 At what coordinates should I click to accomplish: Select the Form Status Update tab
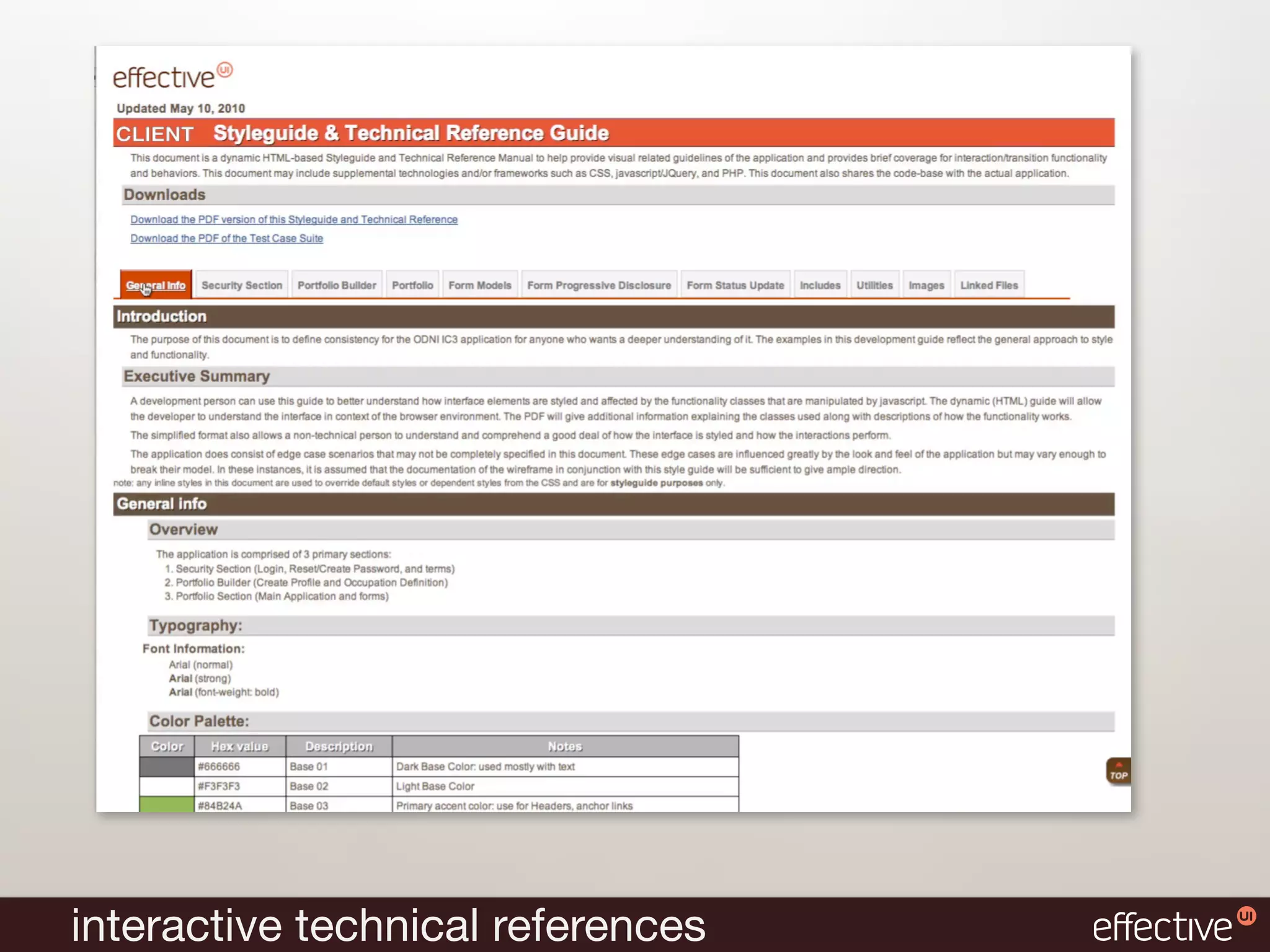click(x=735, y=285)
